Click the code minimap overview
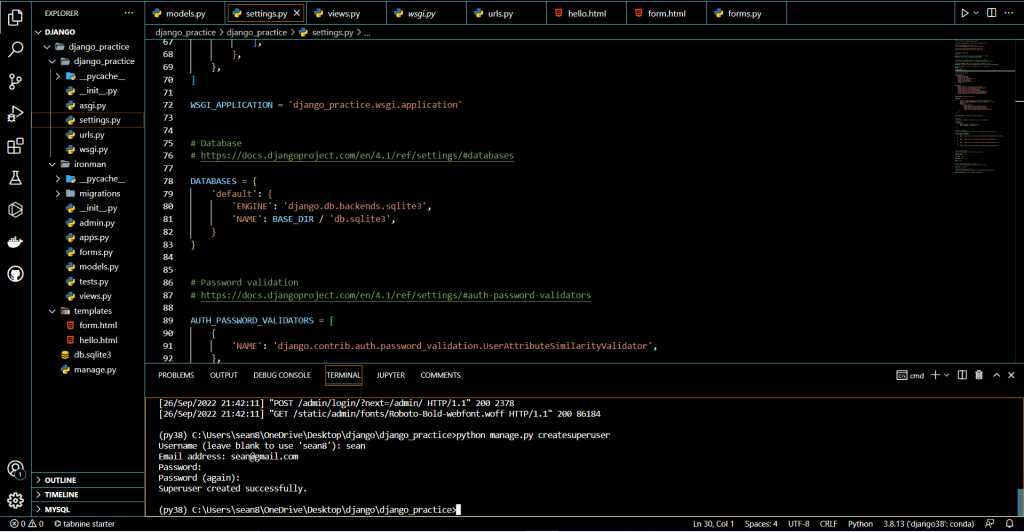 coord(983,108)
